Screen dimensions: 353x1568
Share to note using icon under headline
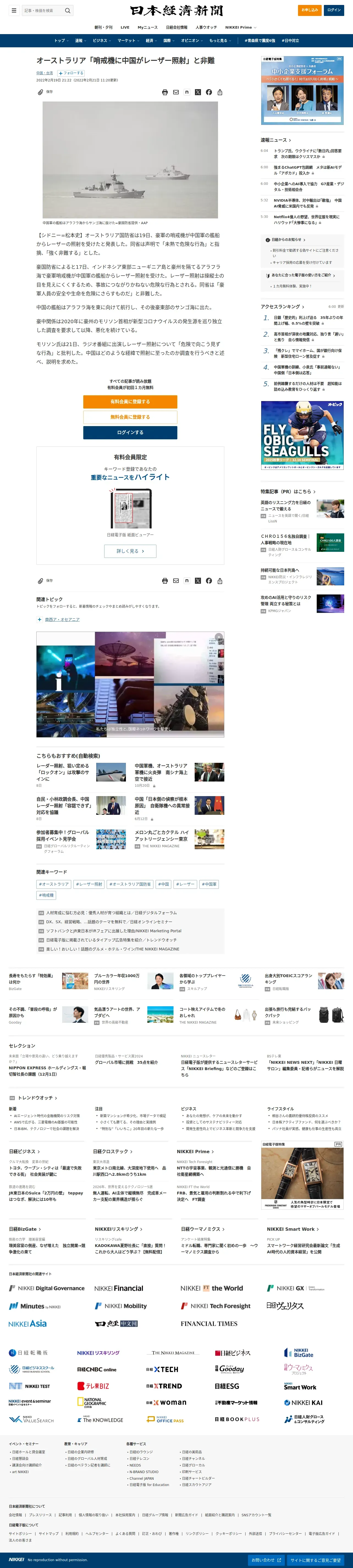[x=187, y=92]
